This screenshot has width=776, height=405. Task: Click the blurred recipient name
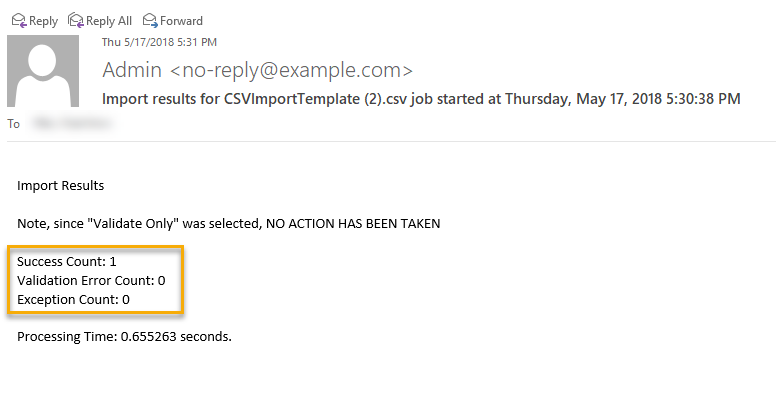[72, 123]
